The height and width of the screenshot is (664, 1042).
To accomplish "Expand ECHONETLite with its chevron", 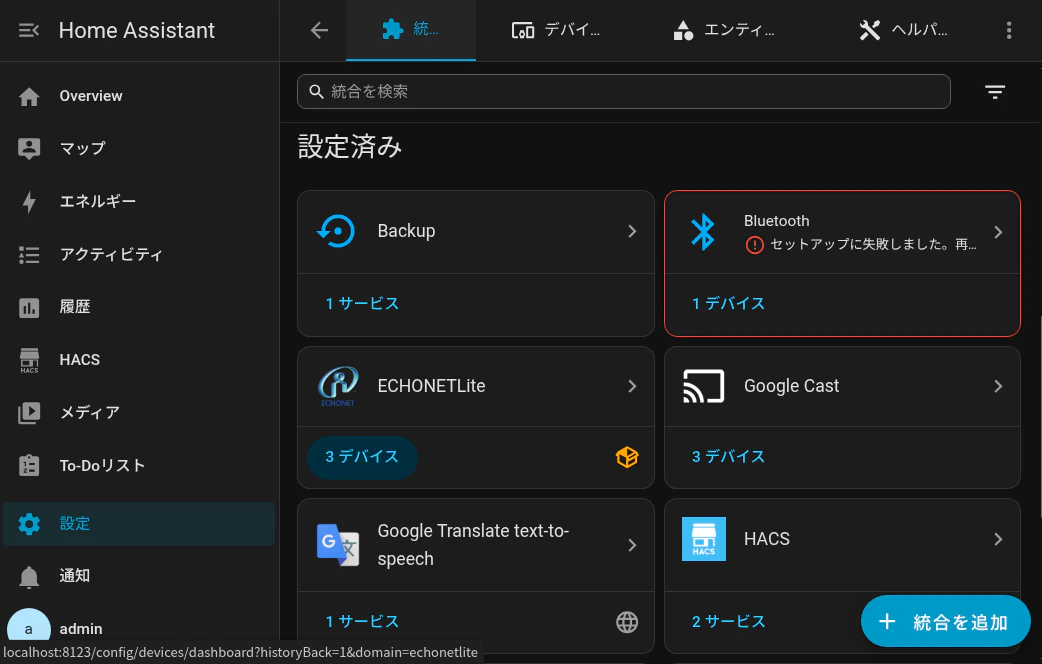I will point(632,386).
